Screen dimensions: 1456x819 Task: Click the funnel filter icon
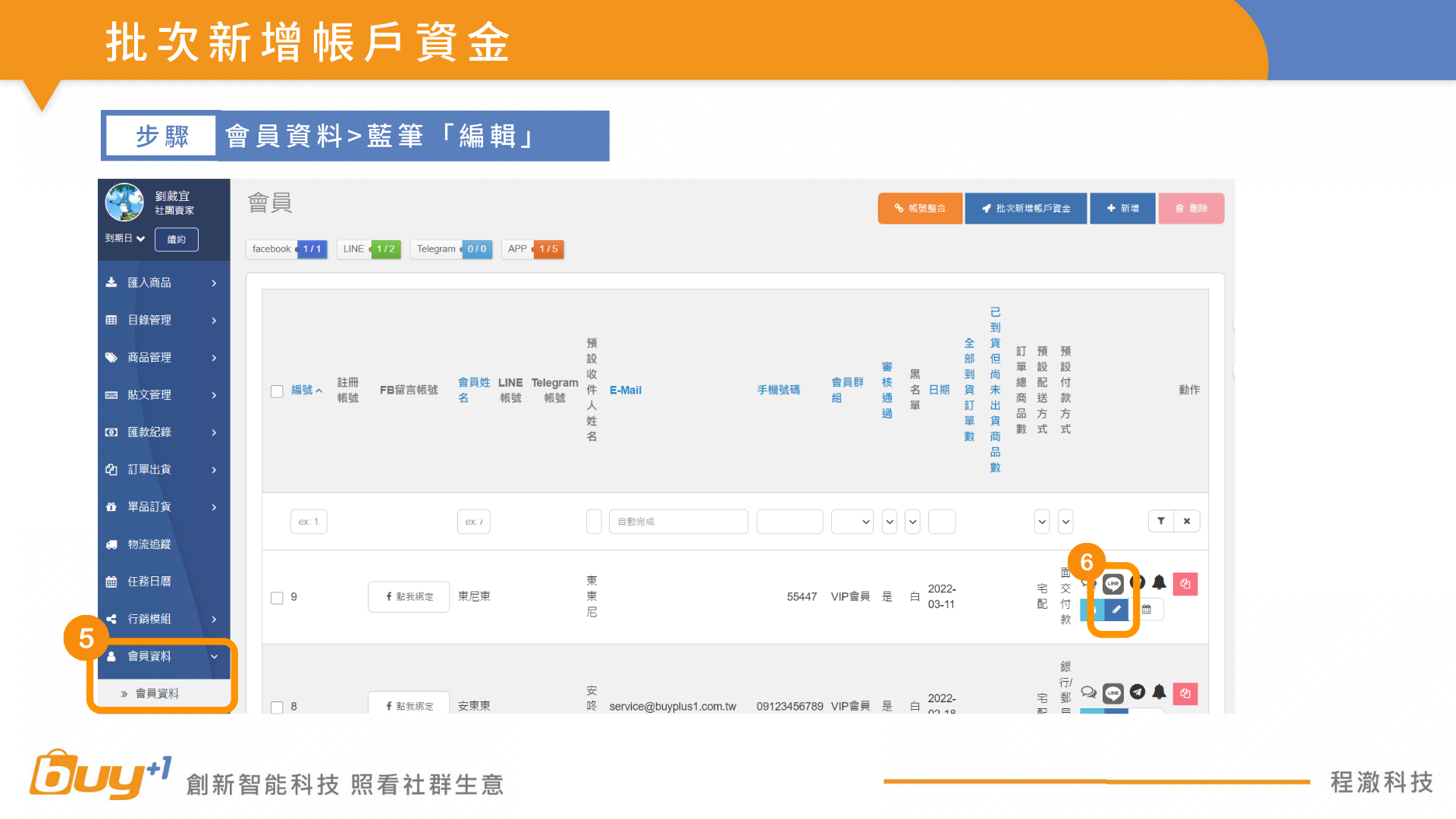1161,521
